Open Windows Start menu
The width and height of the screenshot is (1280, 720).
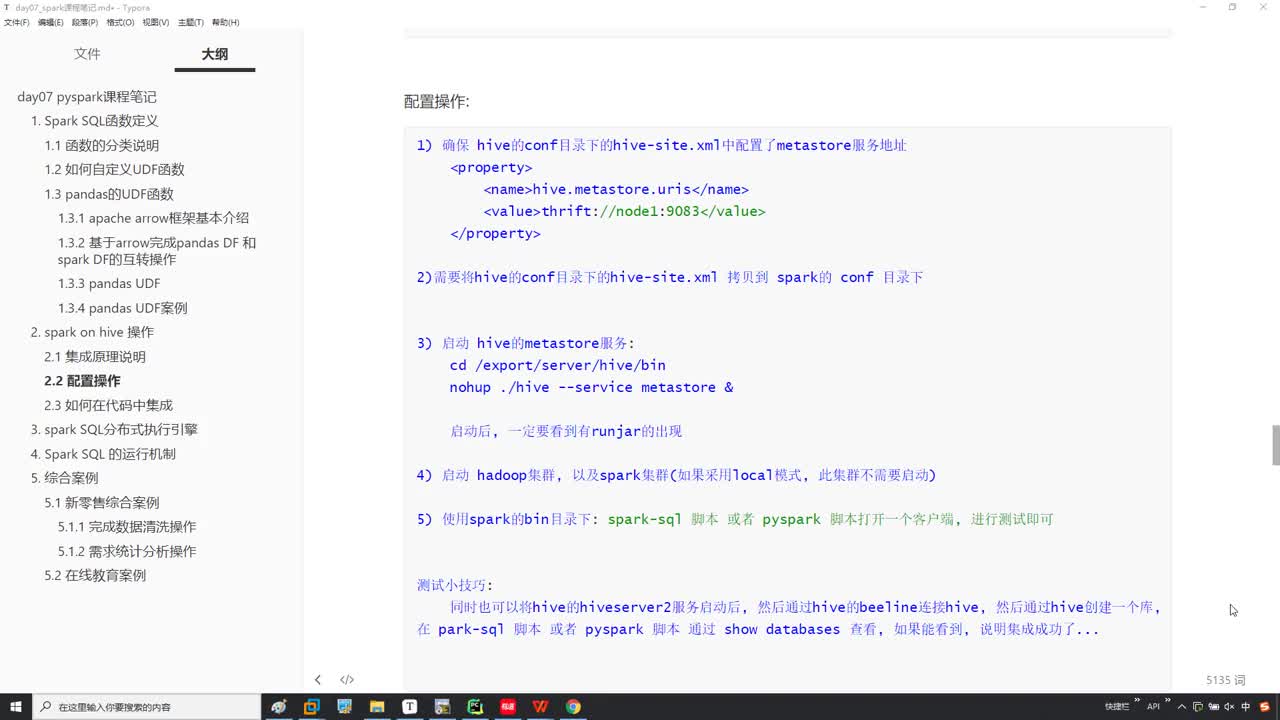16,706
